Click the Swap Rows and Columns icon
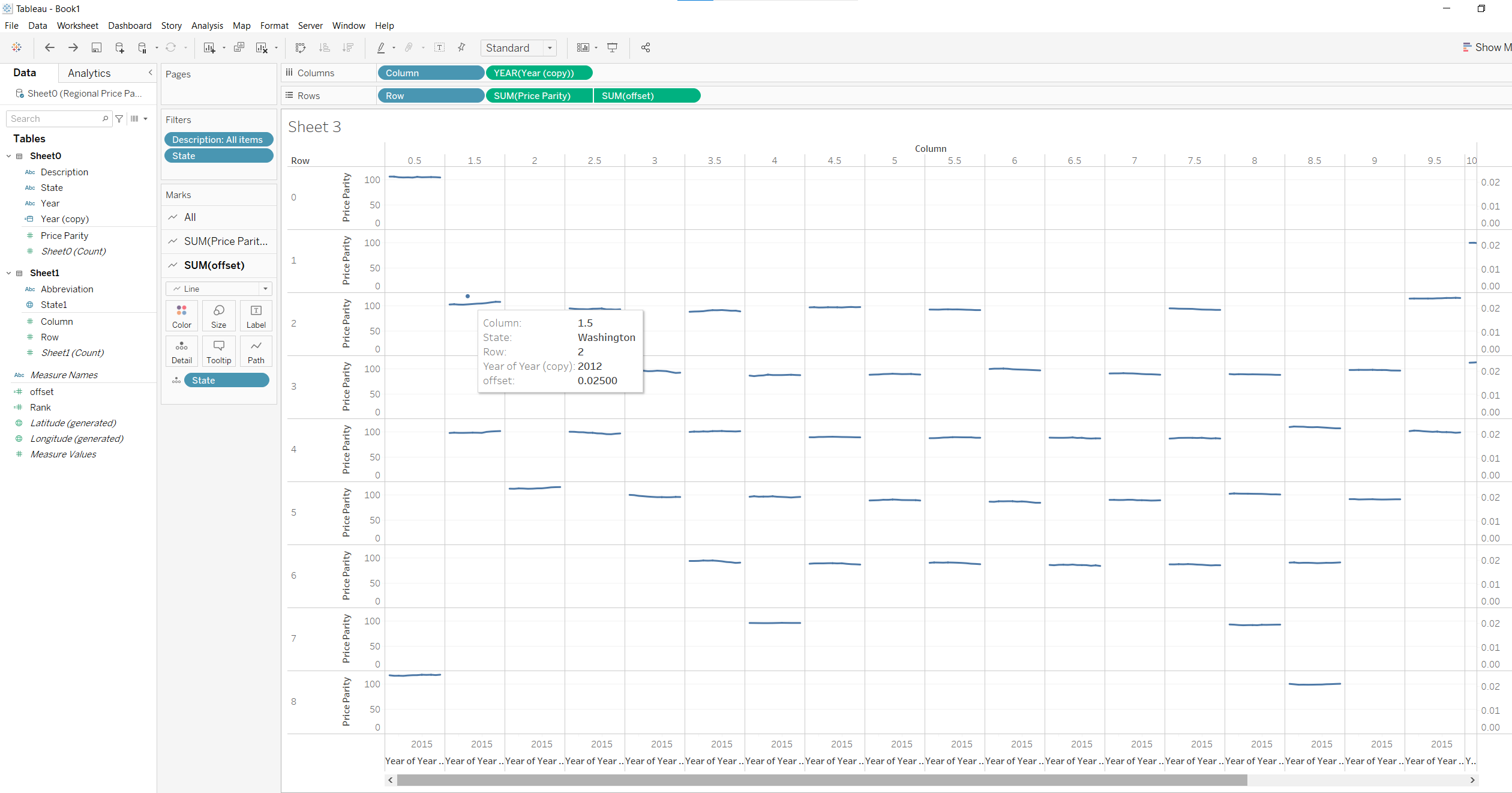 coord(301,48)
